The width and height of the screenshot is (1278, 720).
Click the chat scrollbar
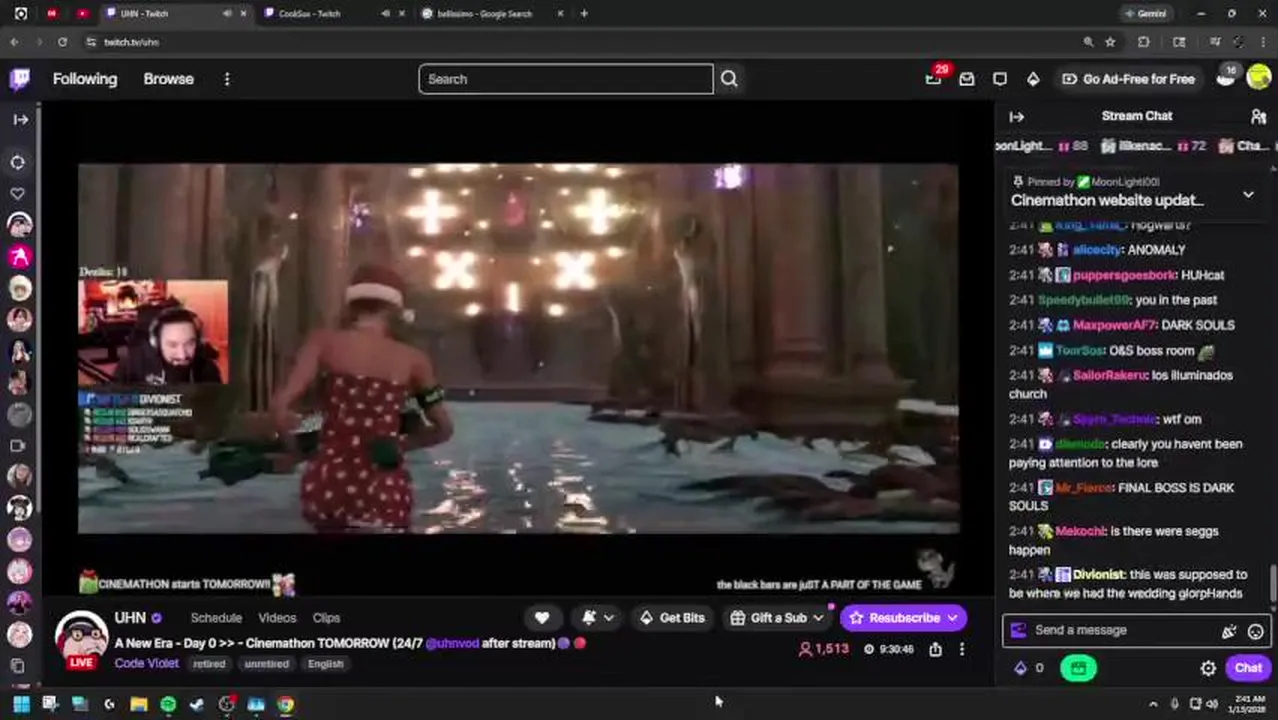[1273, 583]
